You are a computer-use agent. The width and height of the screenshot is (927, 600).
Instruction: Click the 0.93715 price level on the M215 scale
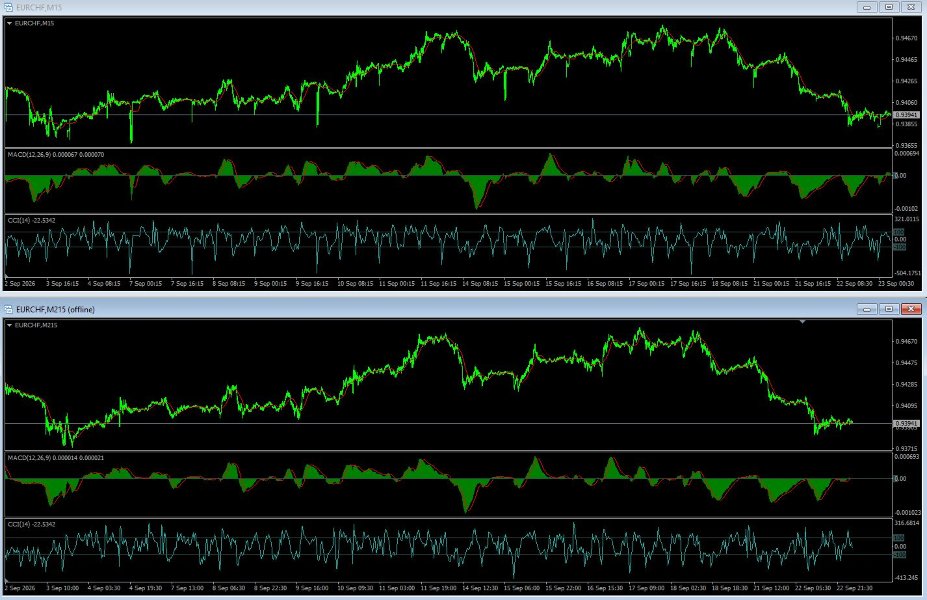coord(906,449)
